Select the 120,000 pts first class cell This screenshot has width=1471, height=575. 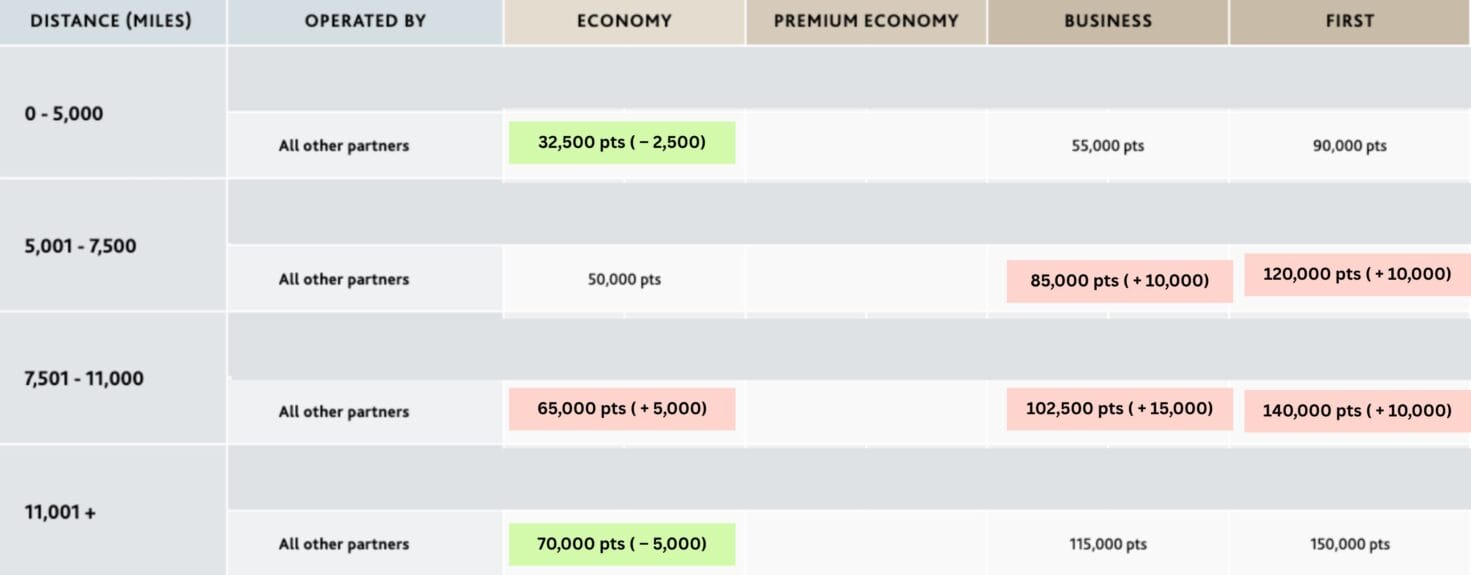pos(1357,274)
